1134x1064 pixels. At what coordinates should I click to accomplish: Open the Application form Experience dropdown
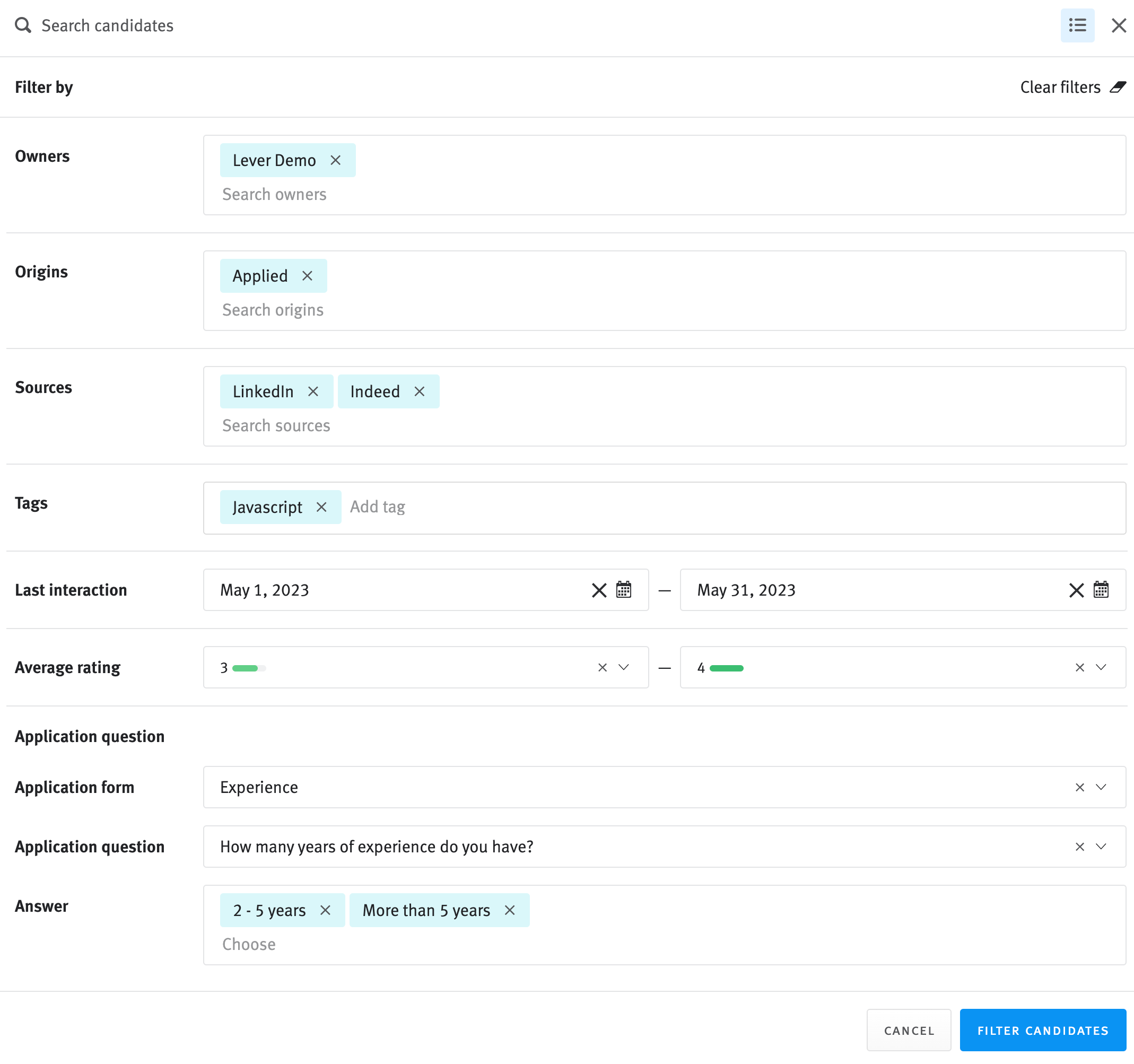coord(1101,787)
